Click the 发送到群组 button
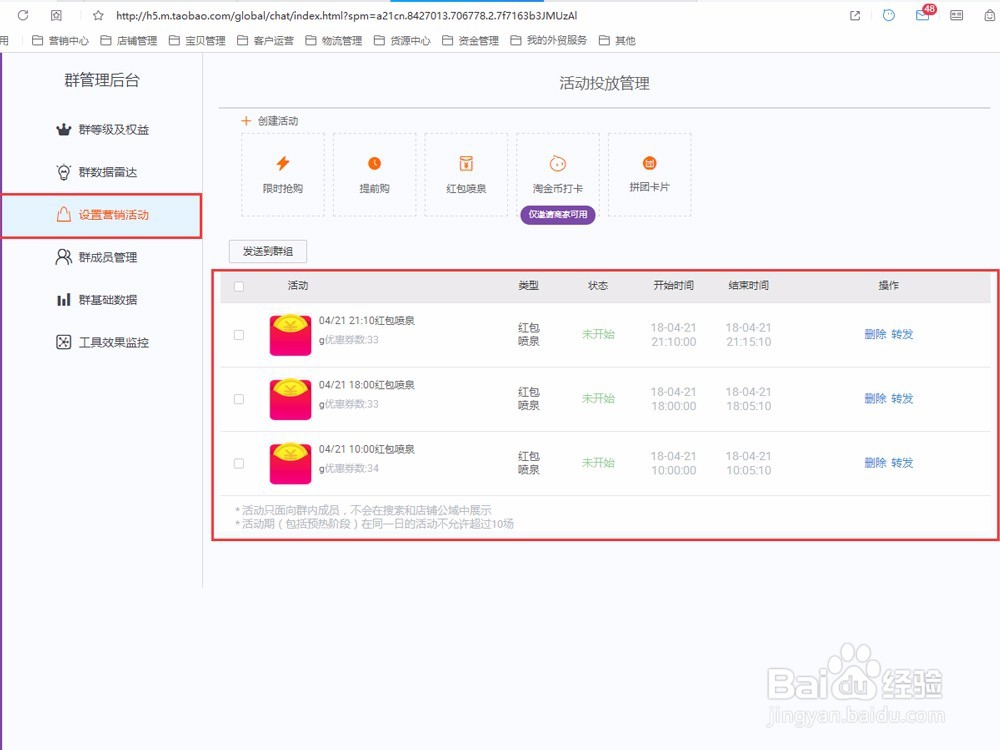Image resolution: width=1000 pixels, height=750 pixels. (x=266, y=251)
